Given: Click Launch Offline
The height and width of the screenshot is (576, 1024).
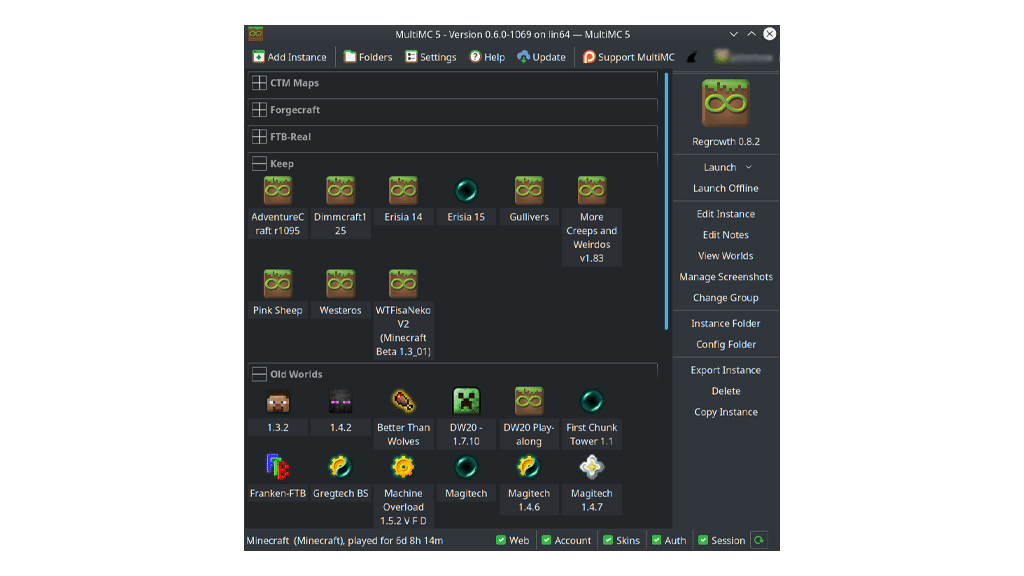Looking at the screenshot, I should pyautogui.click(x=726, y=188).
